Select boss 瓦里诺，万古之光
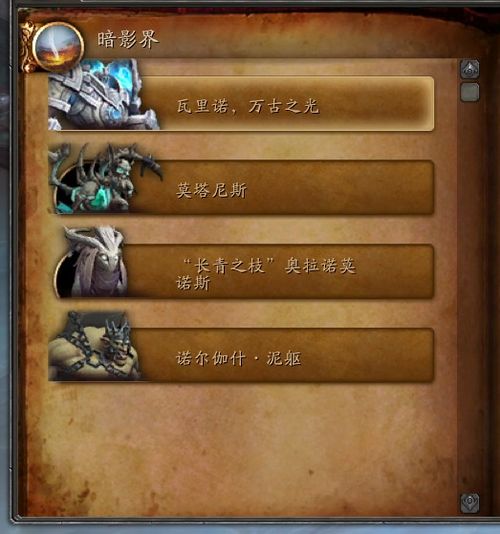500x534 pixels. pyautogui.click(x=241, y=103)
